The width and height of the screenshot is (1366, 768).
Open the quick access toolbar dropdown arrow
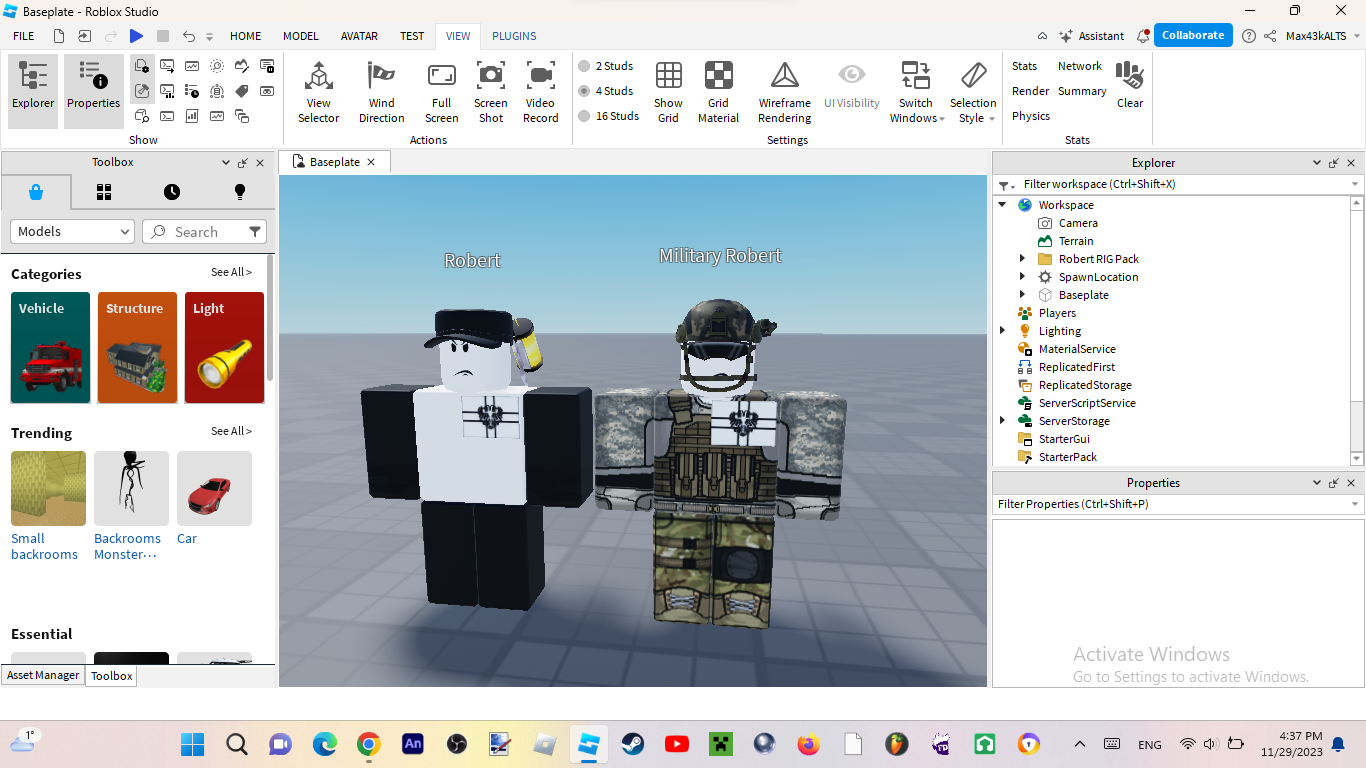(x=210, y=37)
